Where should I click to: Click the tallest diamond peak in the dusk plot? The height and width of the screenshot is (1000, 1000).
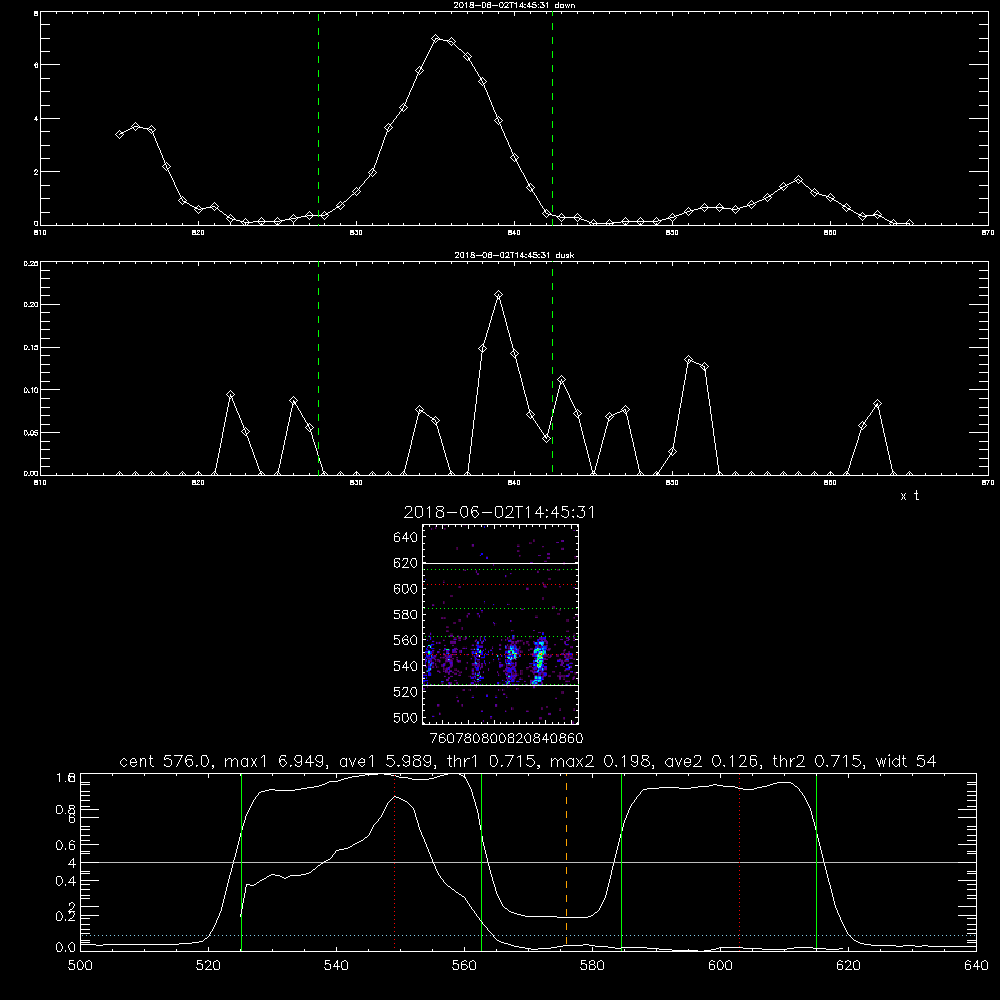coord(499,295)
